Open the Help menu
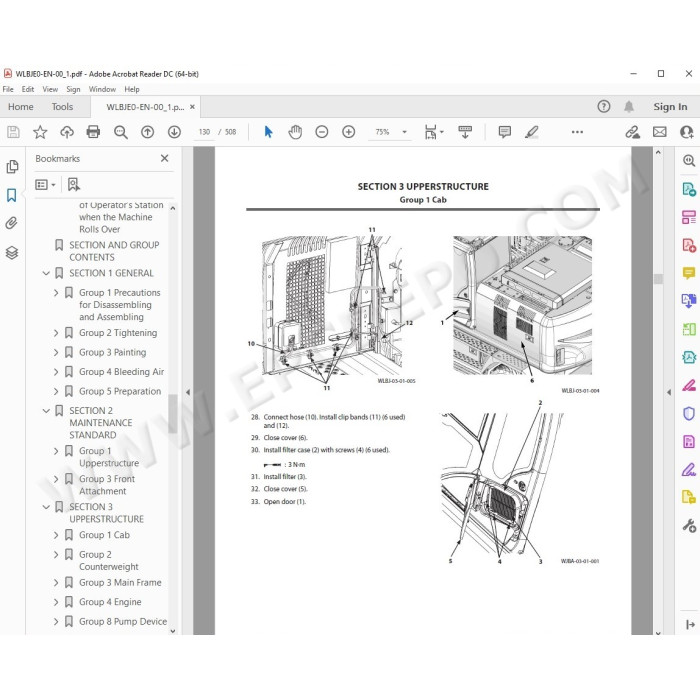The image size is (700, 700). point(132,89)
